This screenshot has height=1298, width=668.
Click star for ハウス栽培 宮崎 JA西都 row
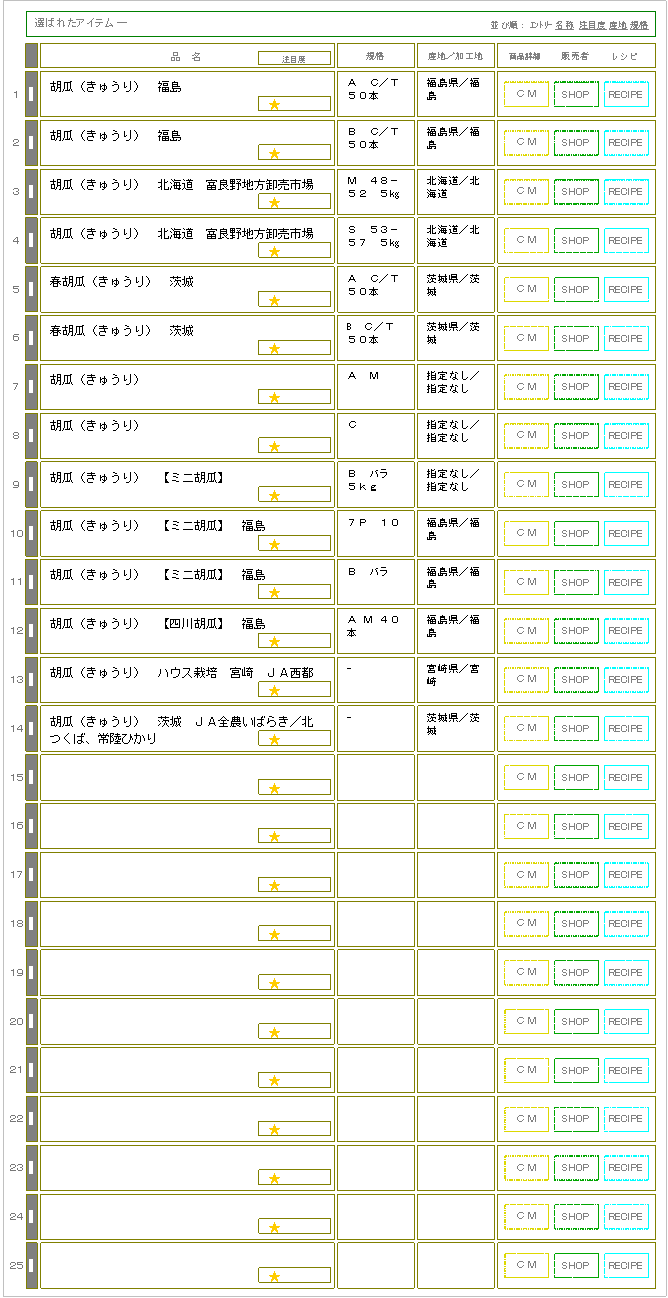click(275, 690)
